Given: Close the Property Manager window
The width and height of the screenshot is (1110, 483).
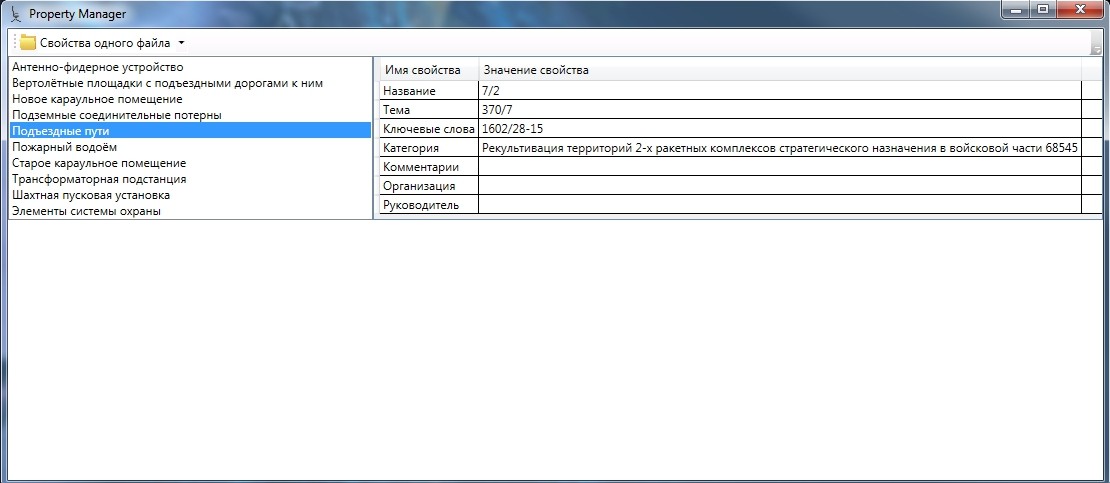Looking at the screenshot, I should [x=1080, y=10].
